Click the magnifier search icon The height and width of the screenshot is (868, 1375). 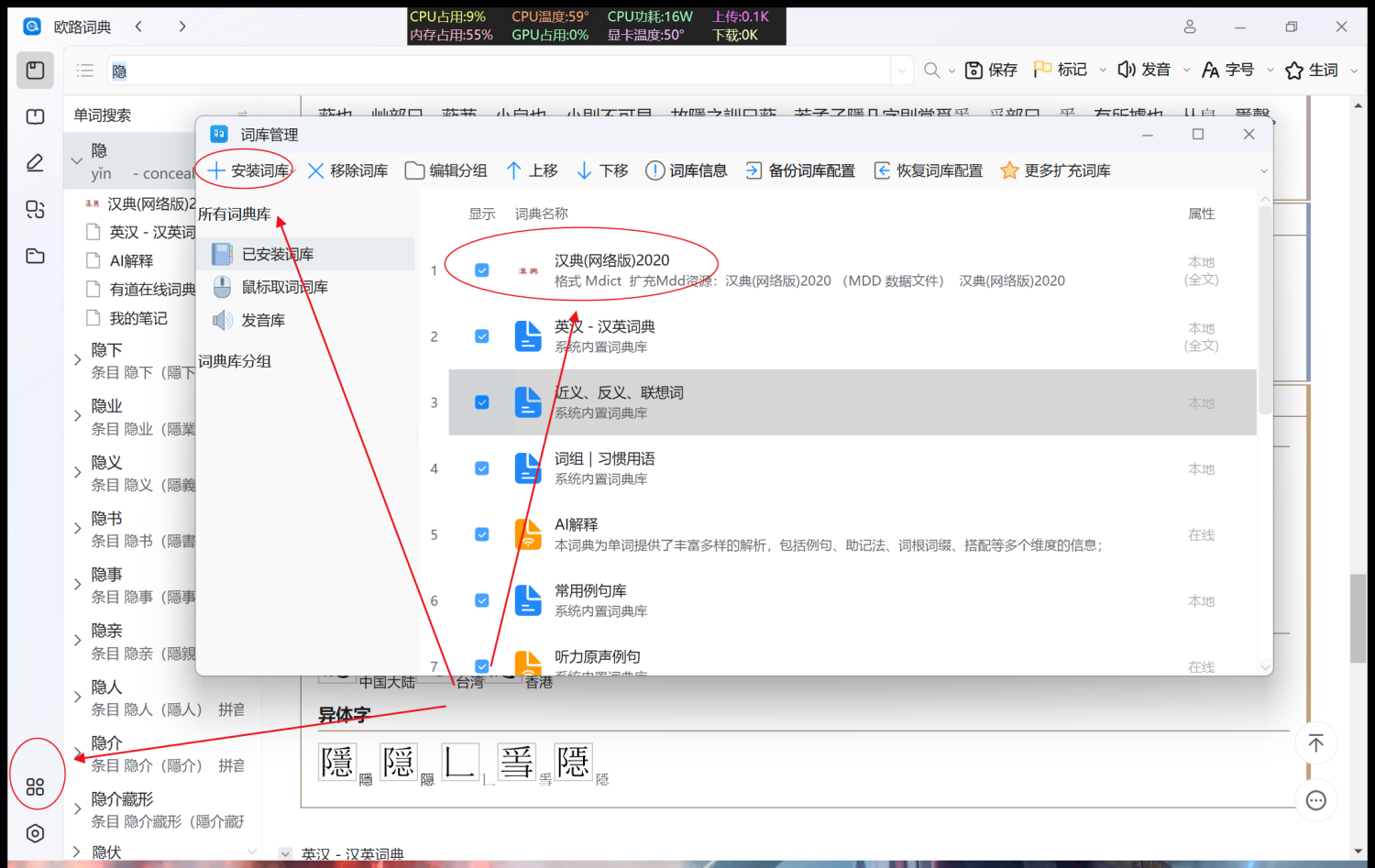click(932, 71)
